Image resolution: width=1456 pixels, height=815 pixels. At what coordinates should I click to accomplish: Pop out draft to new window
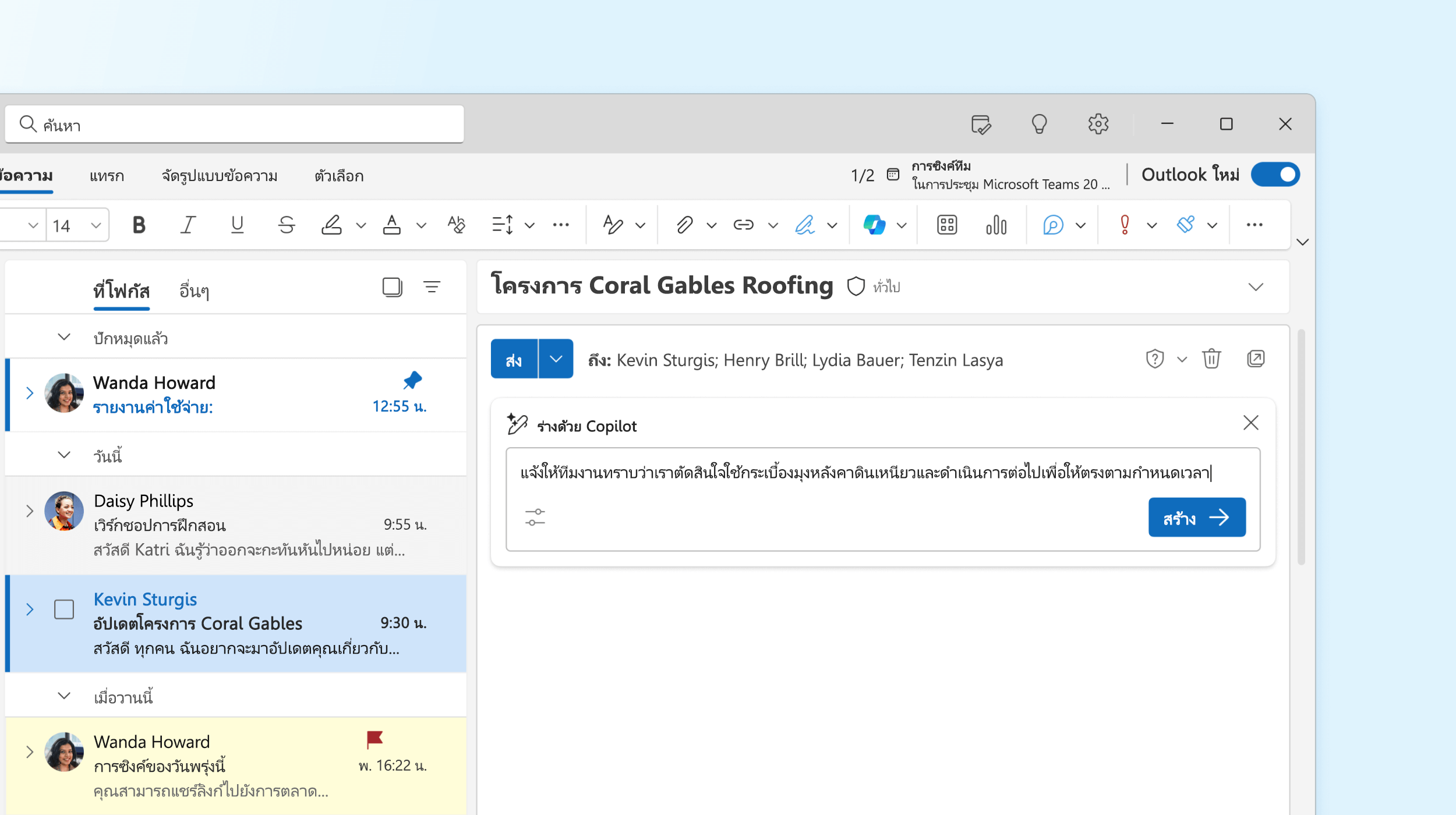(x=1256, y=359)
